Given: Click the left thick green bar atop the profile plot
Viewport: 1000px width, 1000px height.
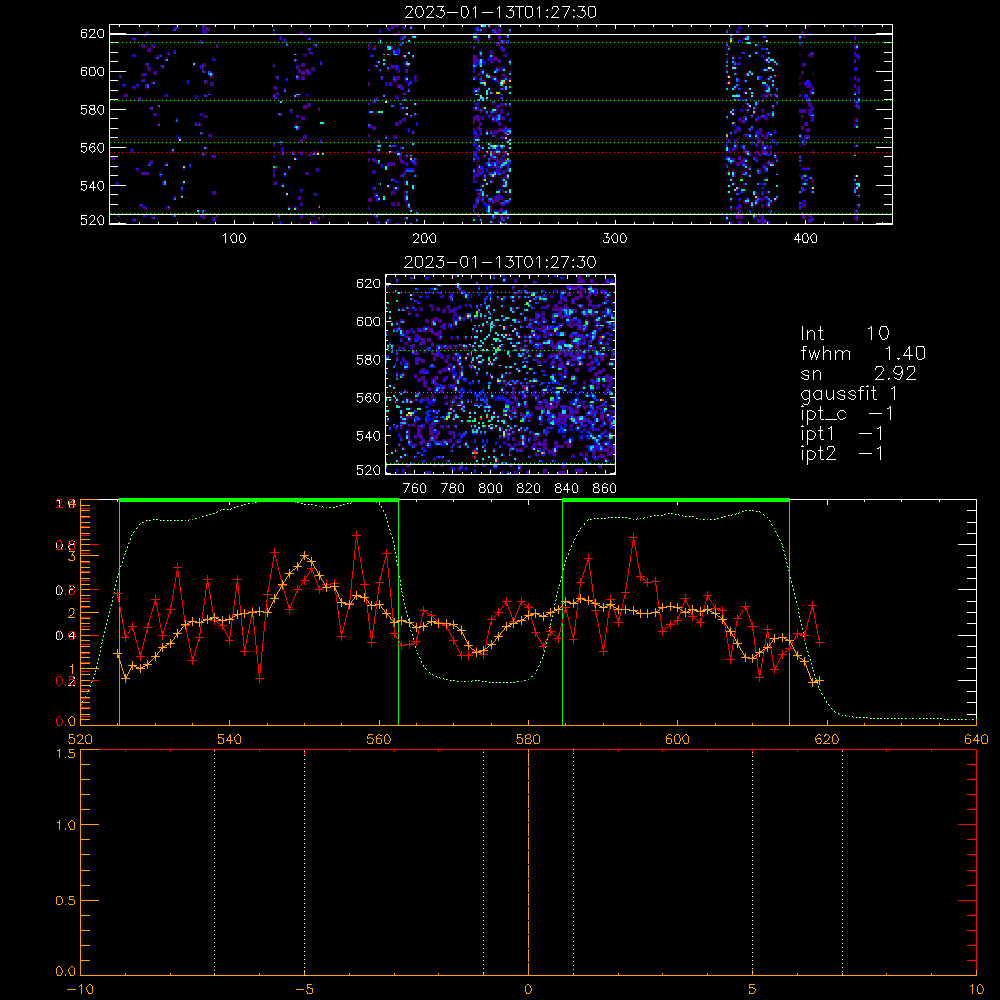Looking at the screenshot, I should (x=259, y=500).
